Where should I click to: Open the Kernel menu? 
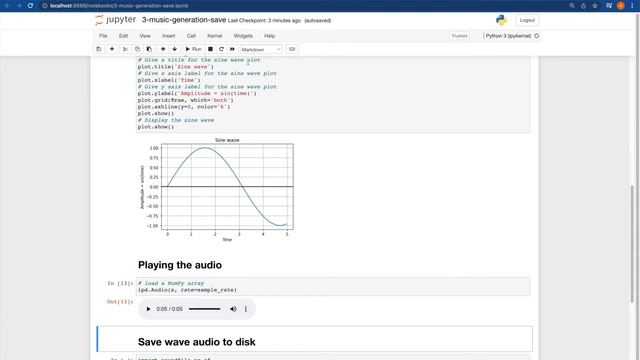(x=215, y=36)
